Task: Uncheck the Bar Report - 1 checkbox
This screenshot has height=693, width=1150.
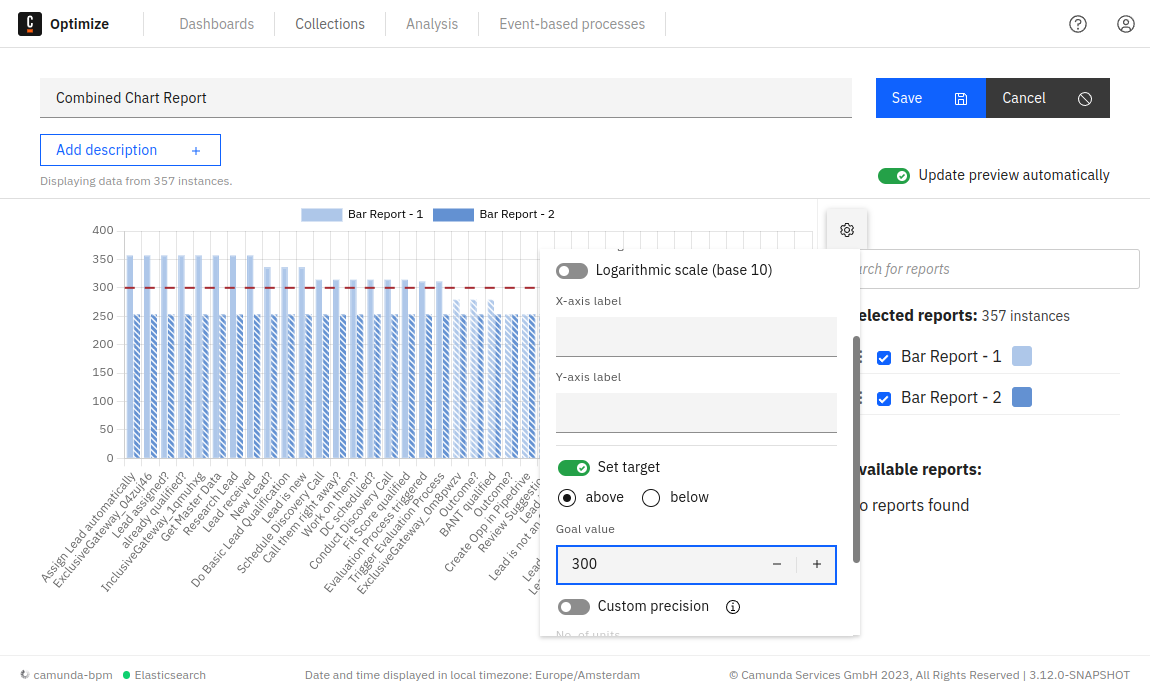Action: 883,357
